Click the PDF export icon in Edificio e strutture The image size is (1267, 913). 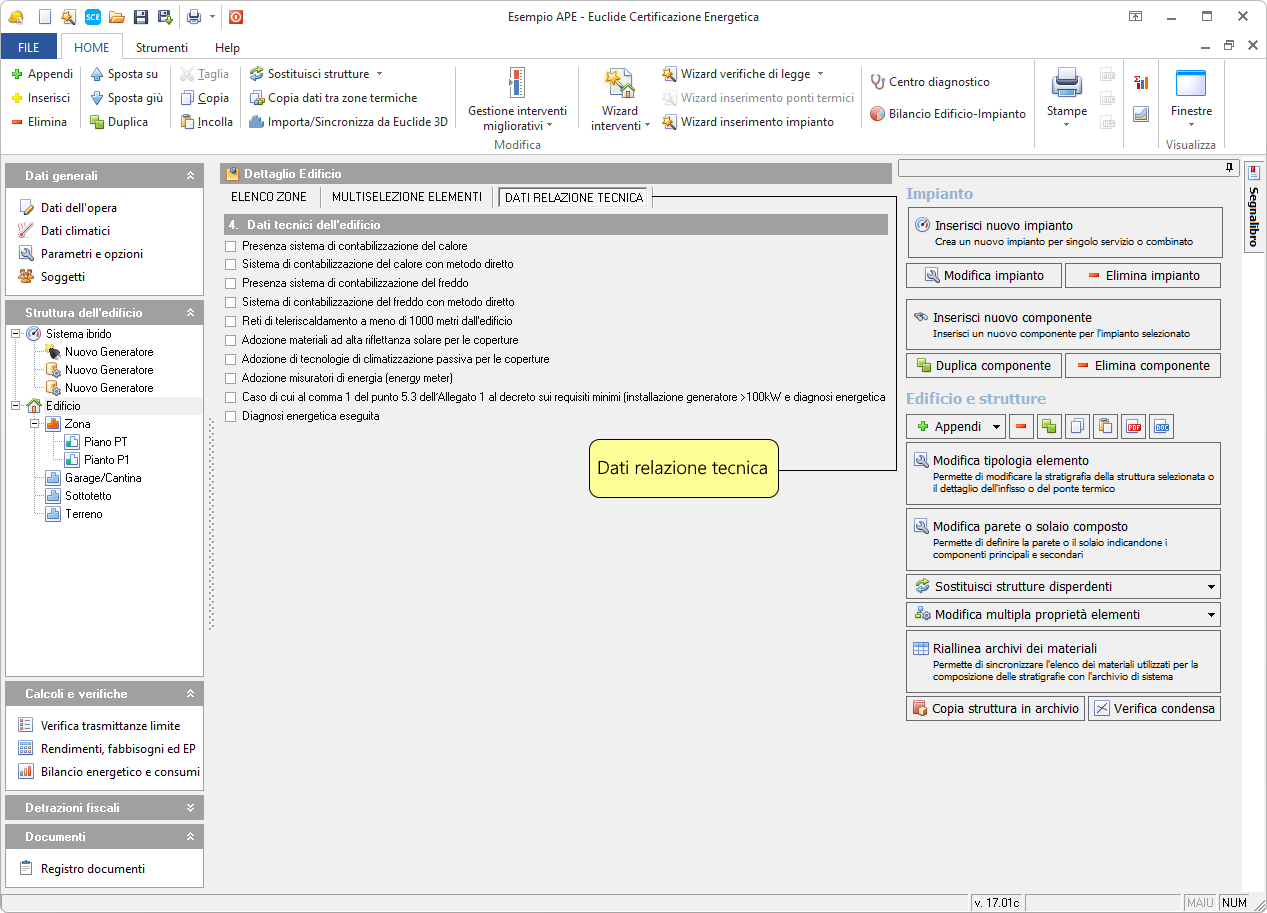pos(1133,427)
